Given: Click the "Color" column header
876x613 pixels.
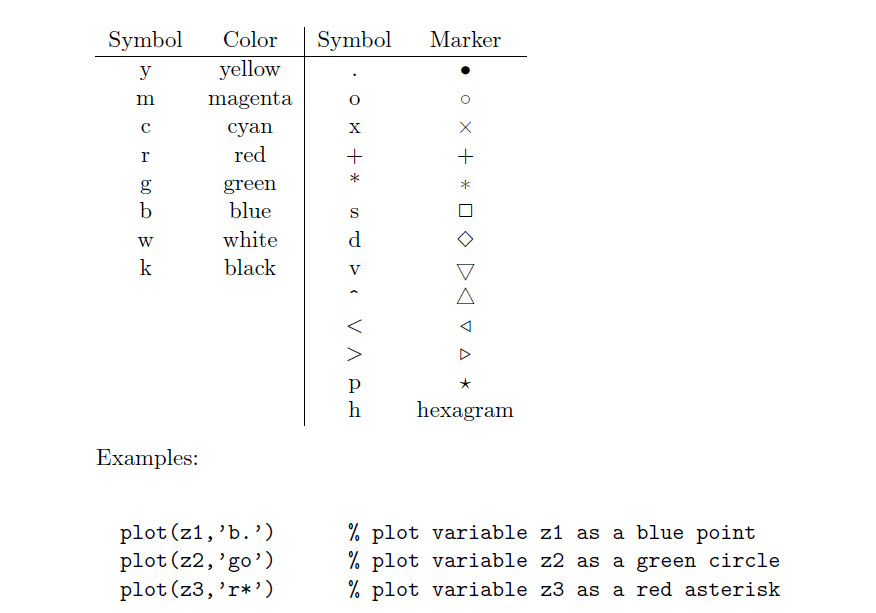Looking at the screenshot, I should [250, 40].
